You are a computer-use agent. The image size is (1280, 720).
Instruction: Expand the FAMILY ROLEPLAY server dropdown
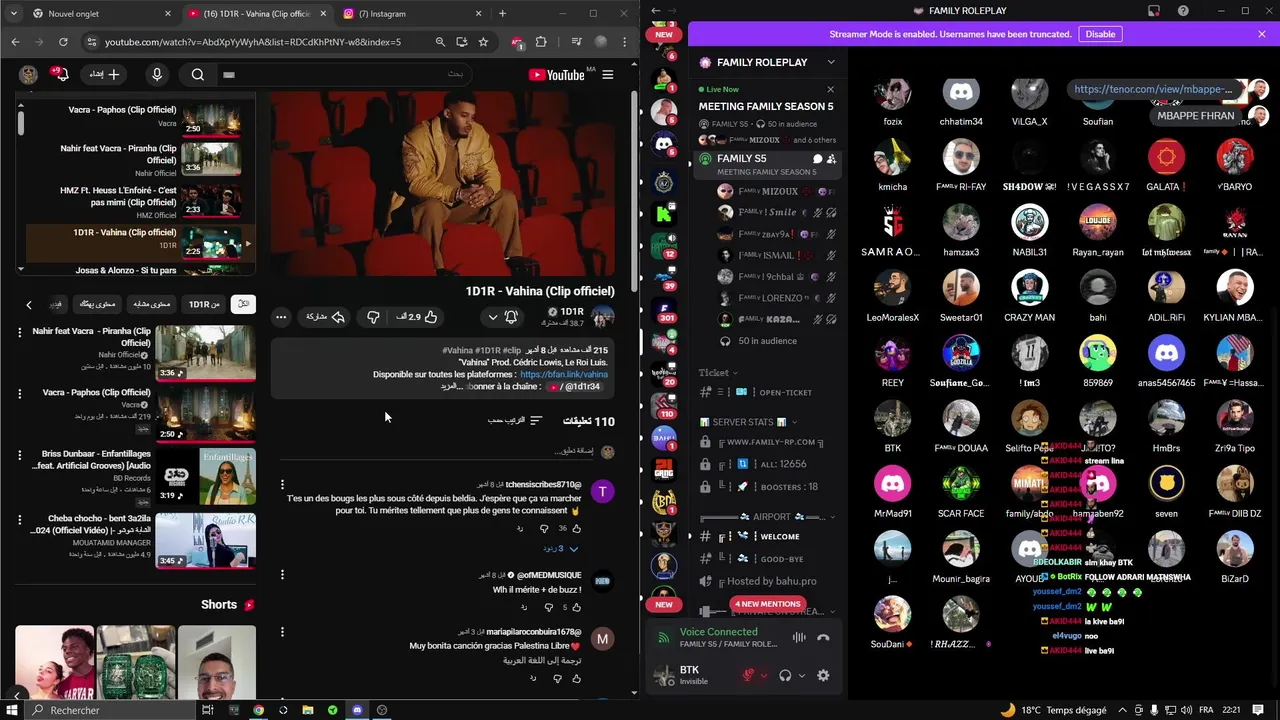[831, 62]
